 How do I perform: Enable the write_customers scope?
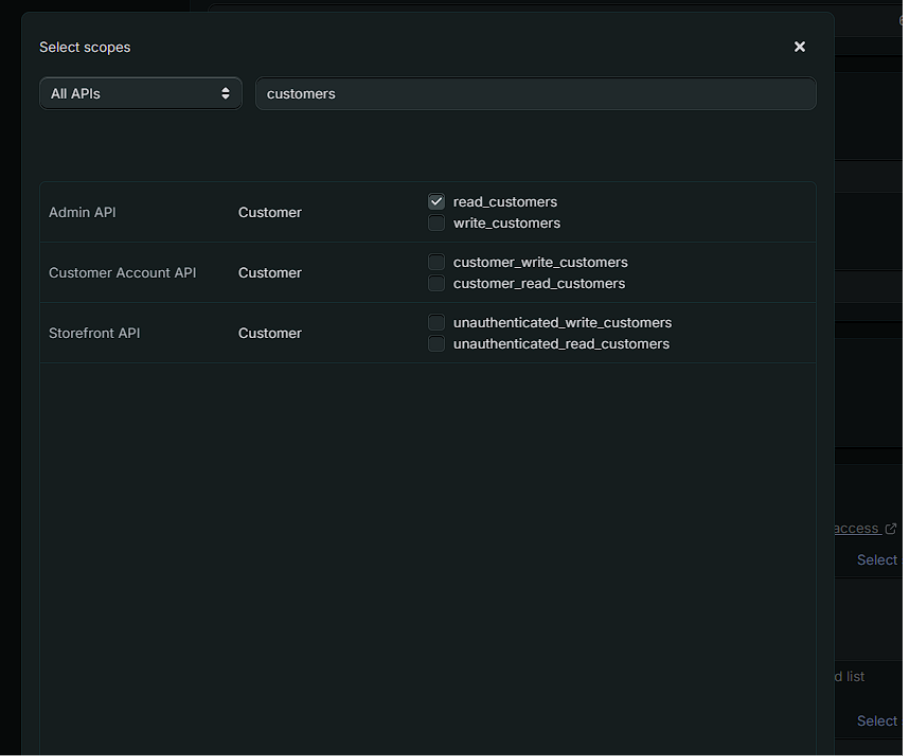tap(436, 222)
